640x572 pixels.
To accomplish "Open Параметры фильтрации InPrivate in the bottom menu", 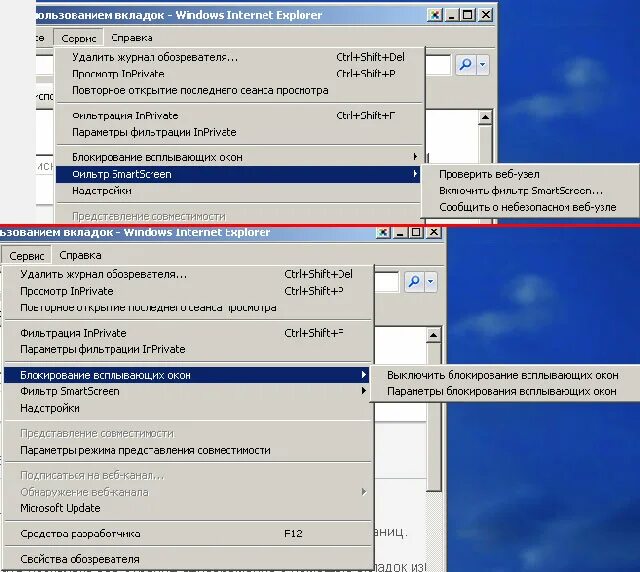I will coord(187,349).
